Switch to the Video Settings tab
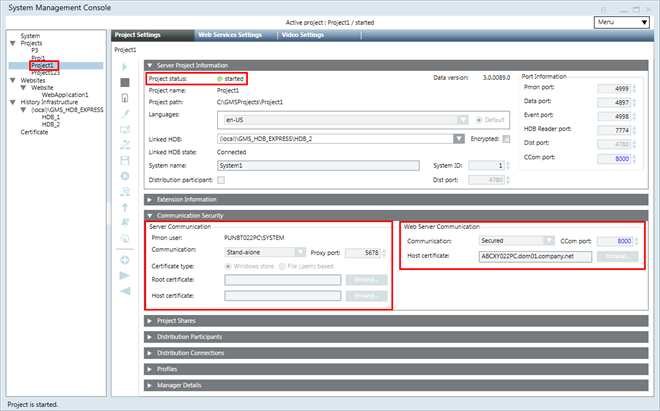The image size is (660, 411). point(302,35)
